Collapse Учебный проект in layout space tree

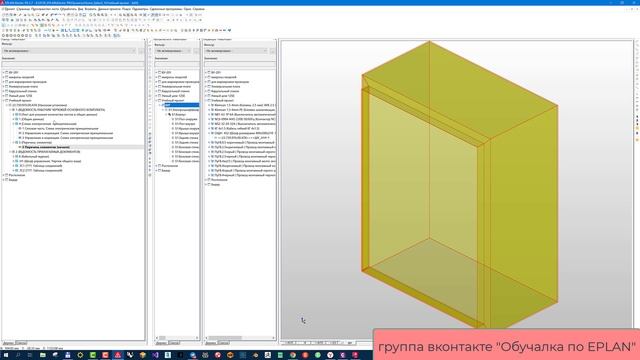157,100
